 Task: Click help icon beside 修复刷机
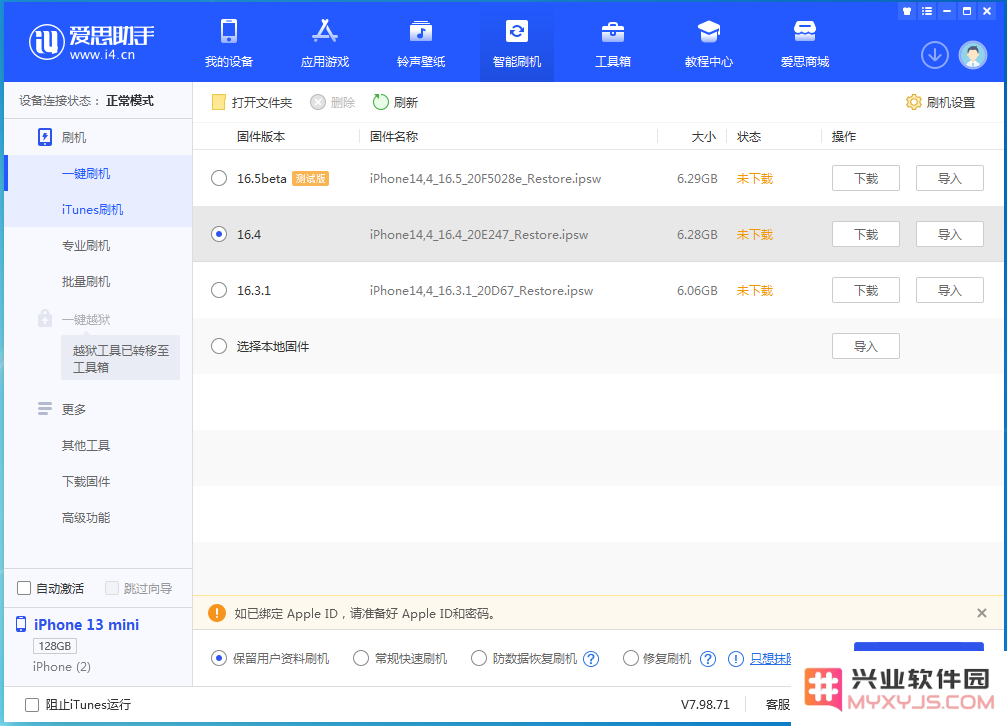[708, 659]
